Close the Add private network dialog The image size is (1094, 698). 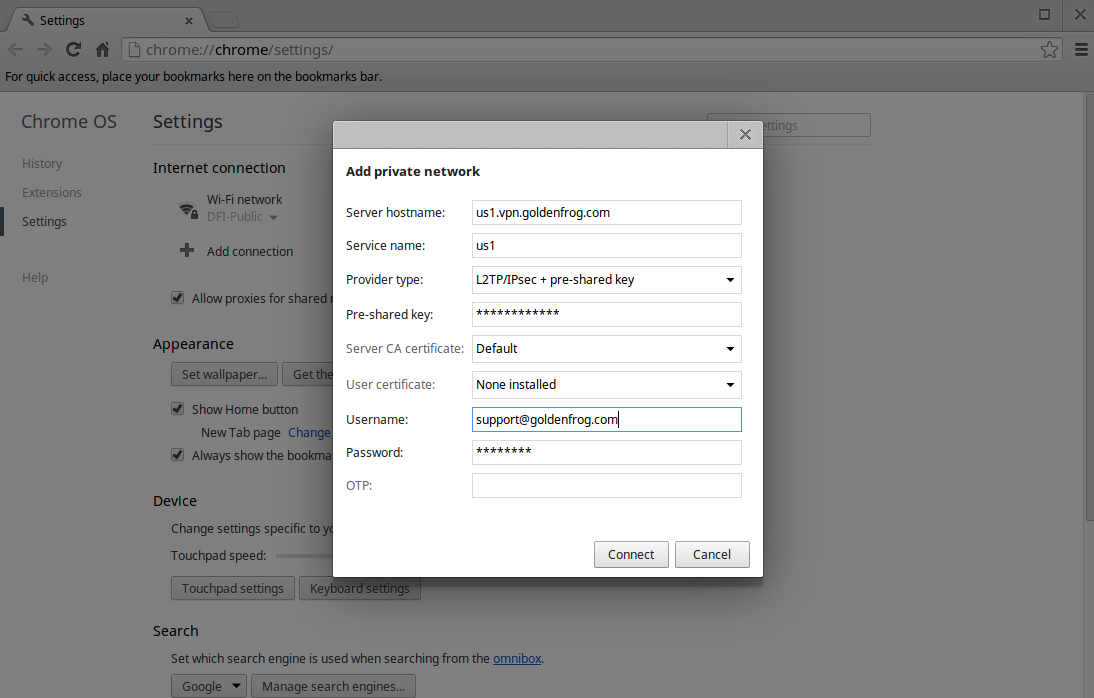745,135
